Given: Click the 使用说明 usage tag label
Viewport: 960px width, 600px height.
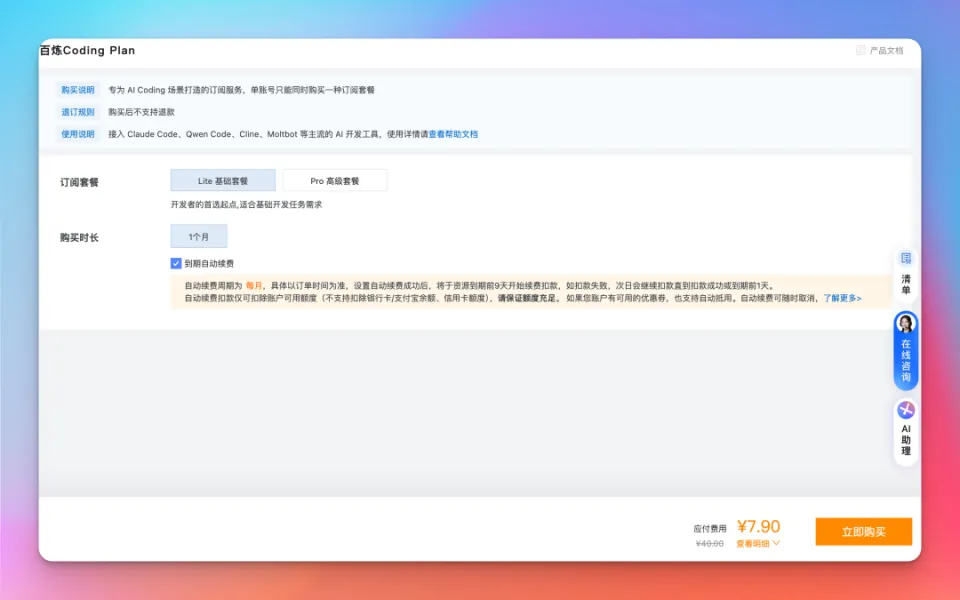Looking at the screenshot, I should point(78,134).
